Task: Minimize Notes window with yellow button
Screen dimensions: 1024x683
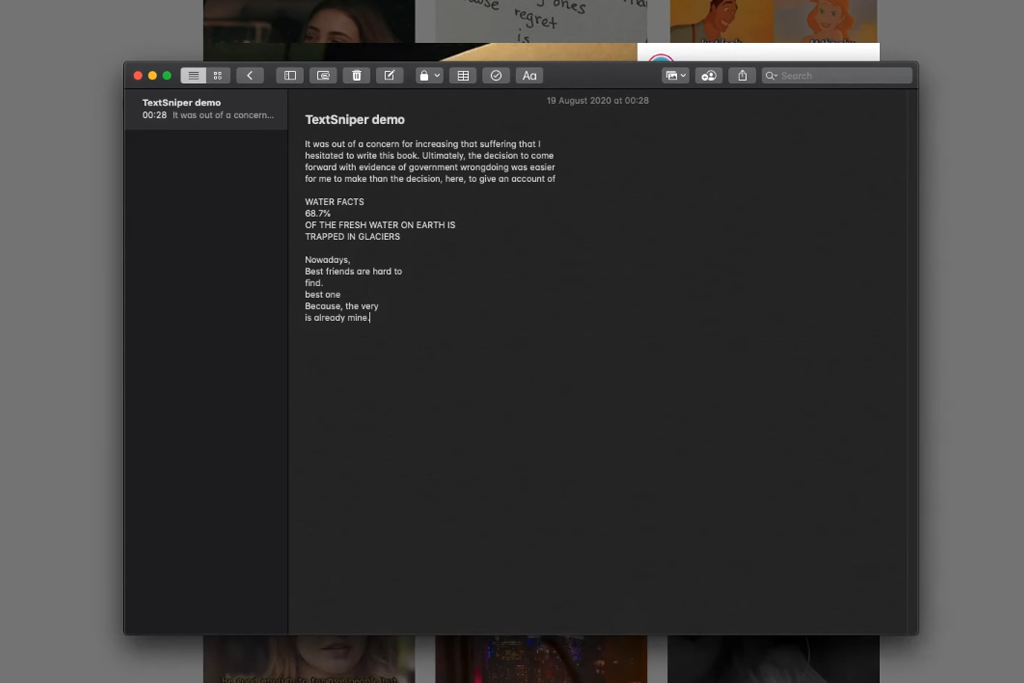Action: click(152, 76)
